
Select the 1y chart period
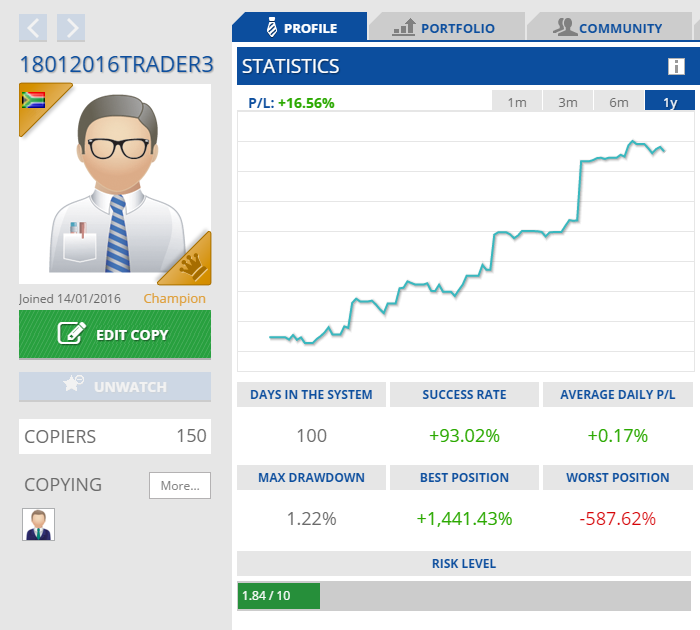pos(669,102)
